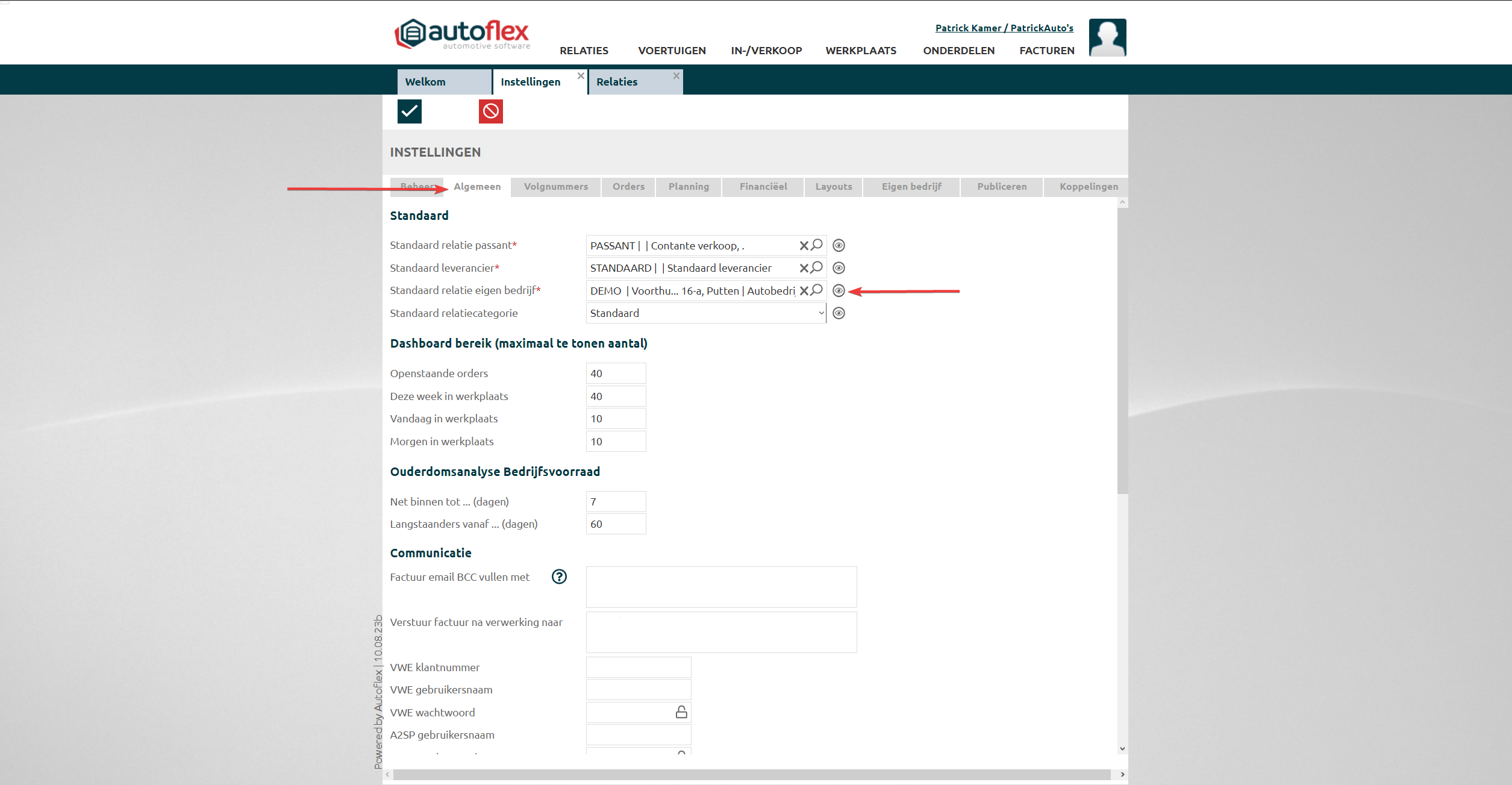
Task: Click the horizontal scrollbar right arrow
Action: (x=1122, y=775)
